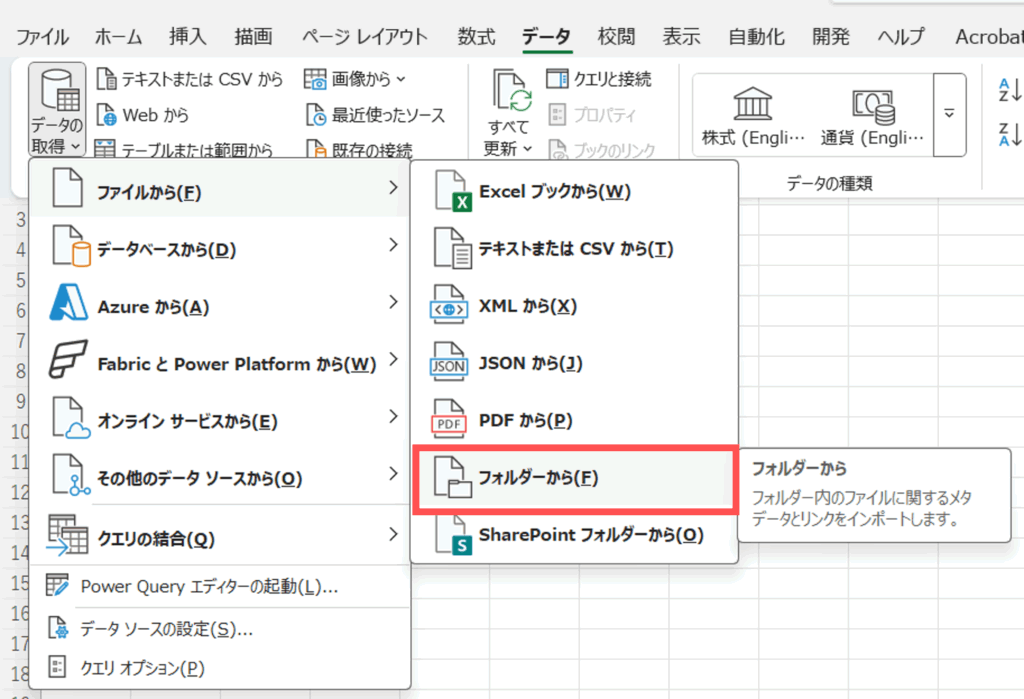Screen dimensions: 1024x699
Task: Click the JSON から file icon
Action: 448,364
